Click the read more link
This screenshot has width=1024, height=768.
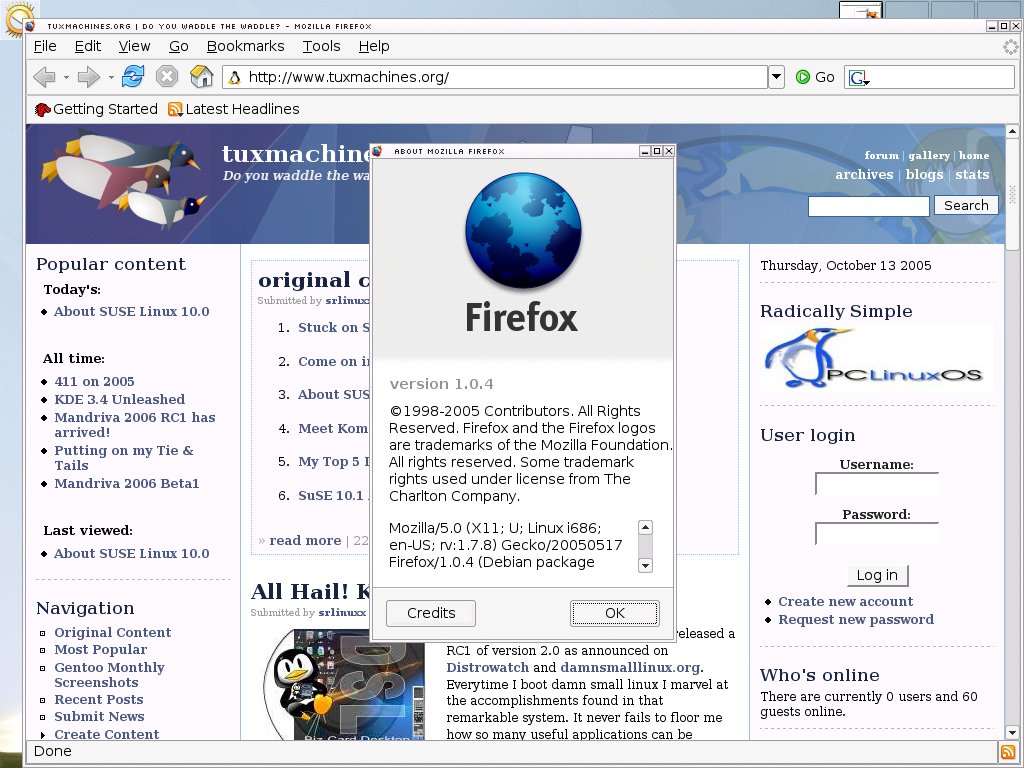coord(305,541)
